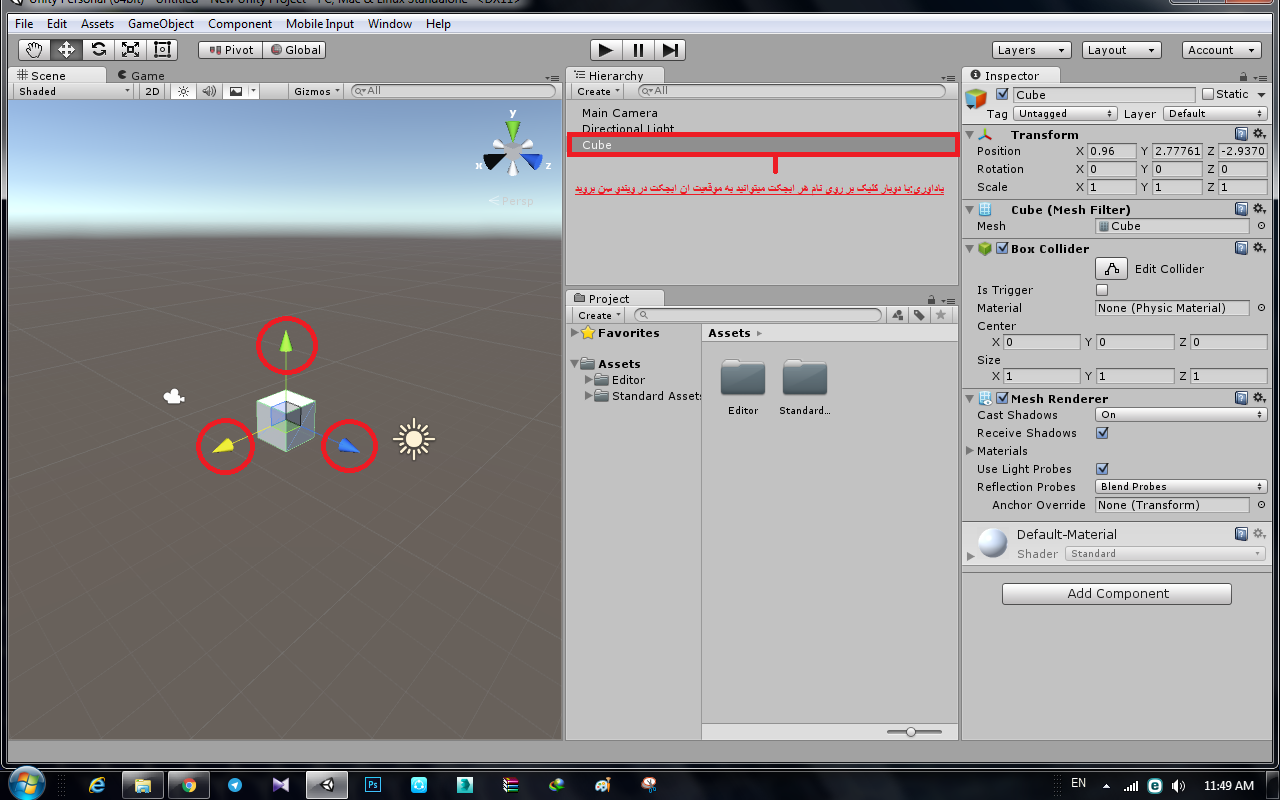Switch to the Game tab
Image resolution: width=1280 pixels, height=800 pixels.
(x=141, y=75)
